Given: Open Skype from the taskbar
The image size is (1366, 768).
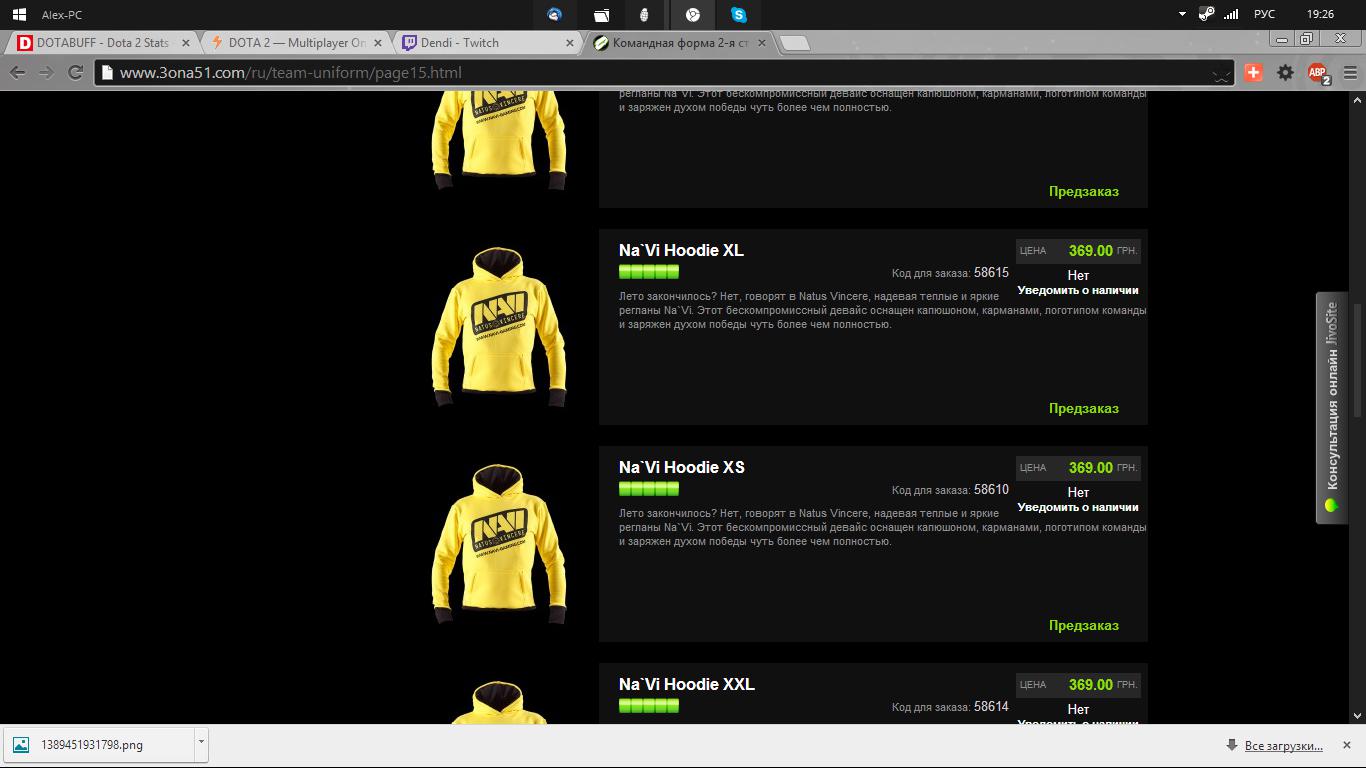Looking at the screenshot, I should [x=739, y=15].
